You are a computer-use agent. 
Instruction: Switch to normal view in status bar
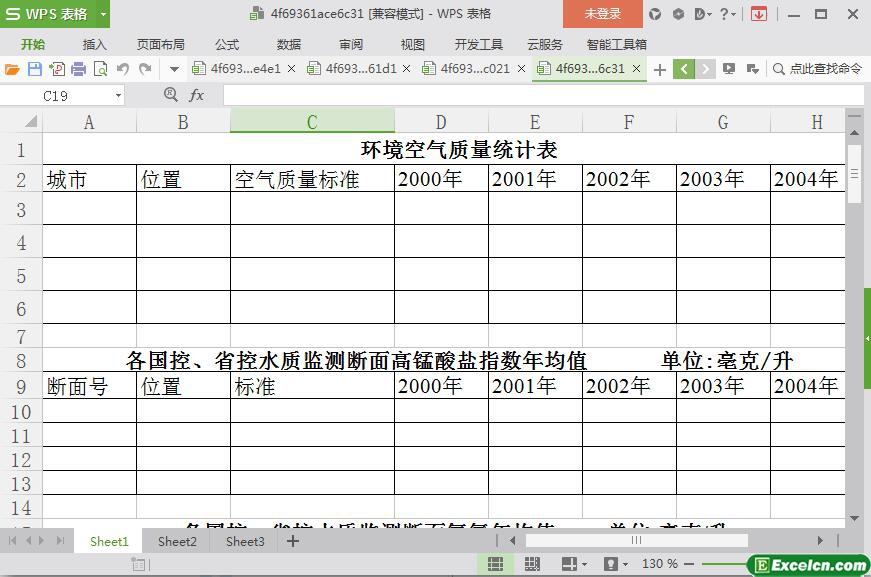point(495,564)
